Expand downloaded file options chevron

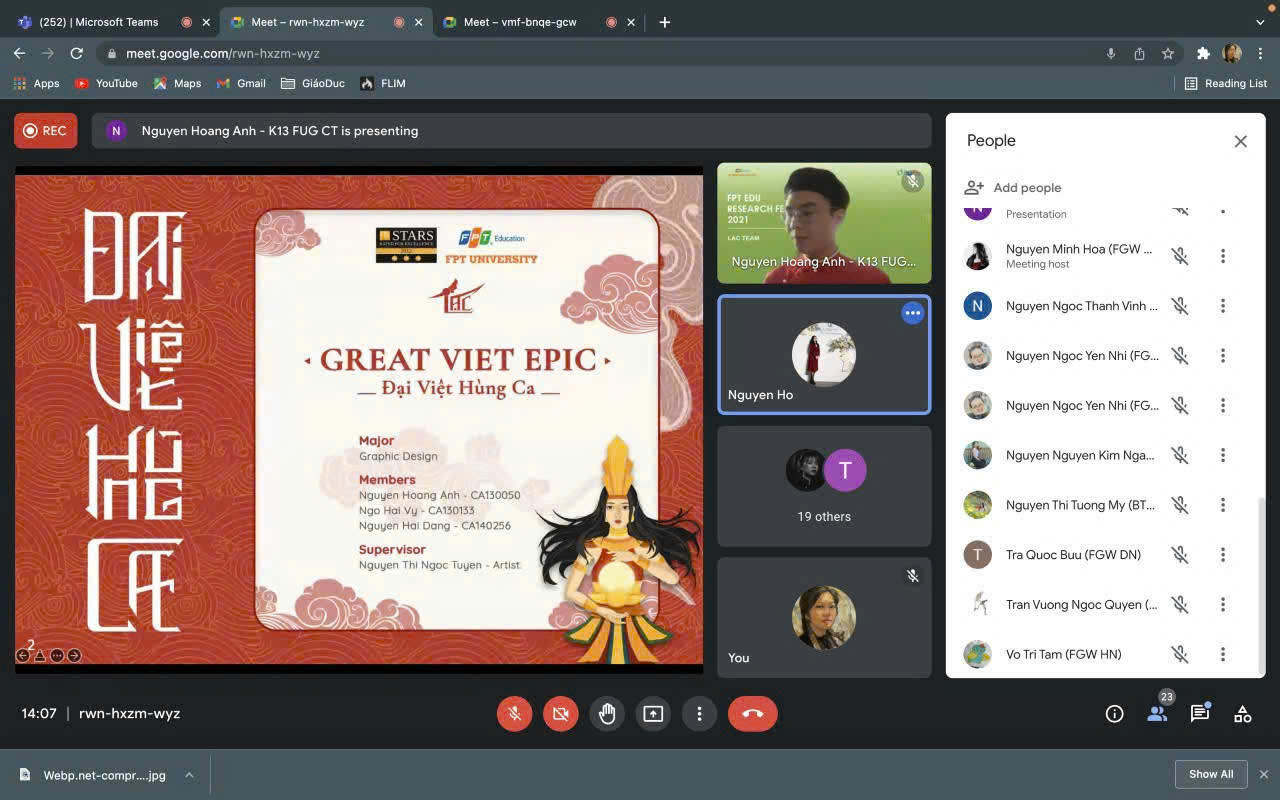click(x=189, y=775)
